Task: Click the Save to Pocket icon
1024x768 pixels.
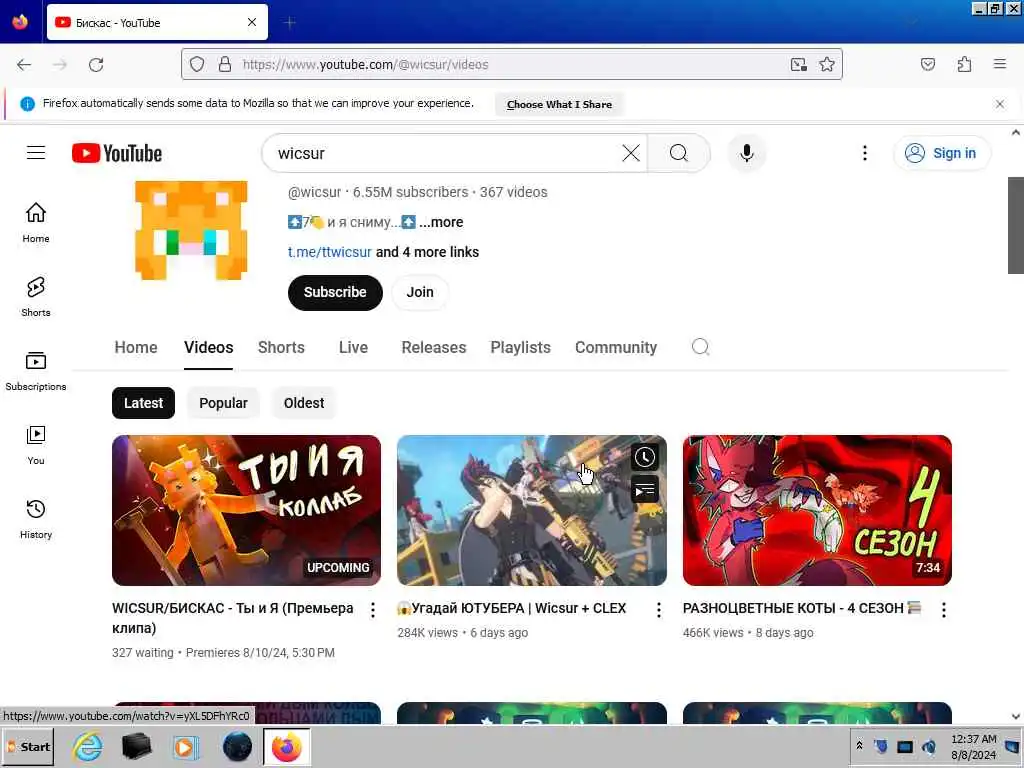Action: pyautogui.click(x=928, y=64)
